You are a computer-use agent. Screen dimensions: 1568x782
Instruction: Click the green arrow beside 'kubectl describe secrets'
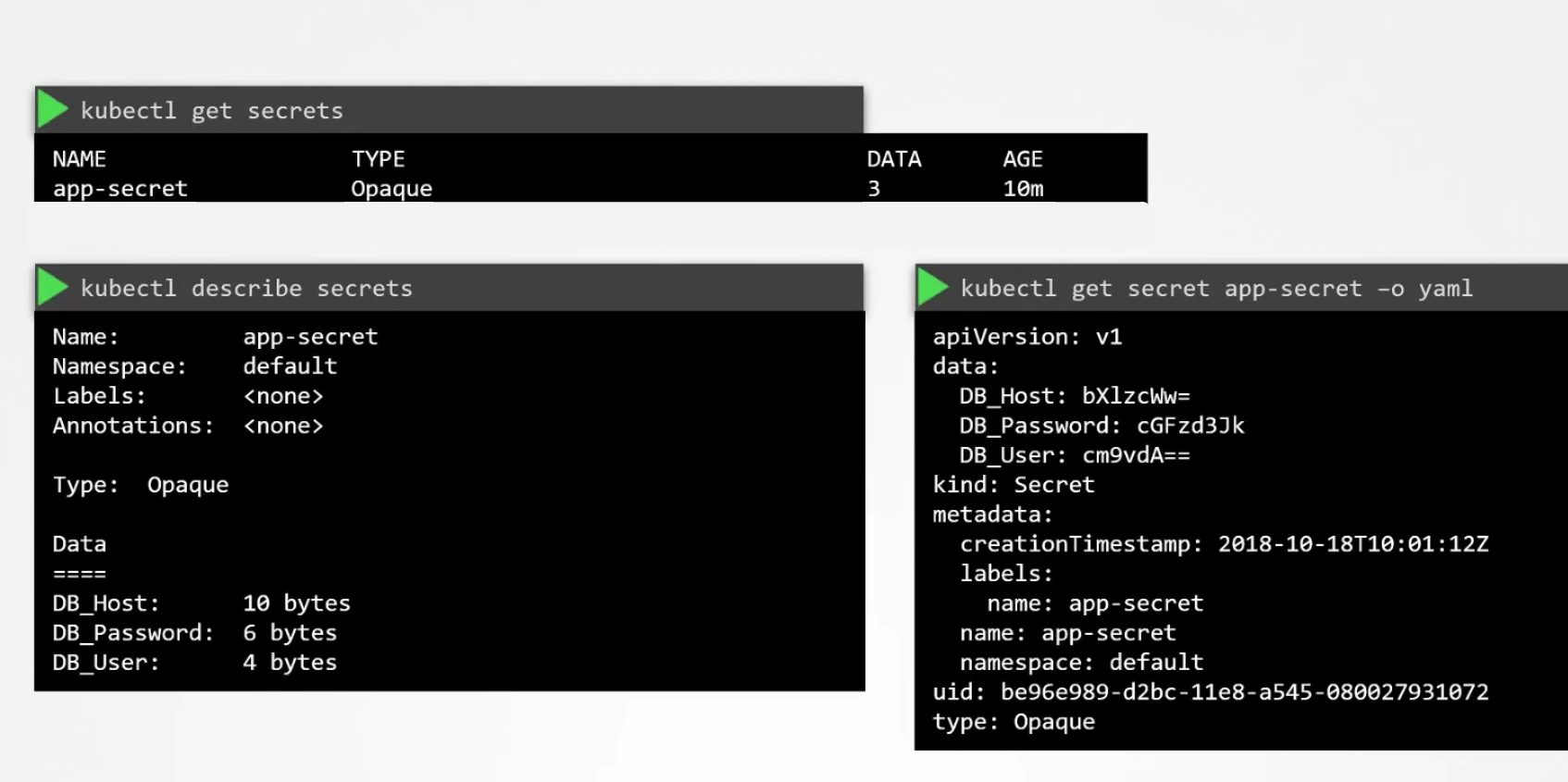(x=53, y=288)
